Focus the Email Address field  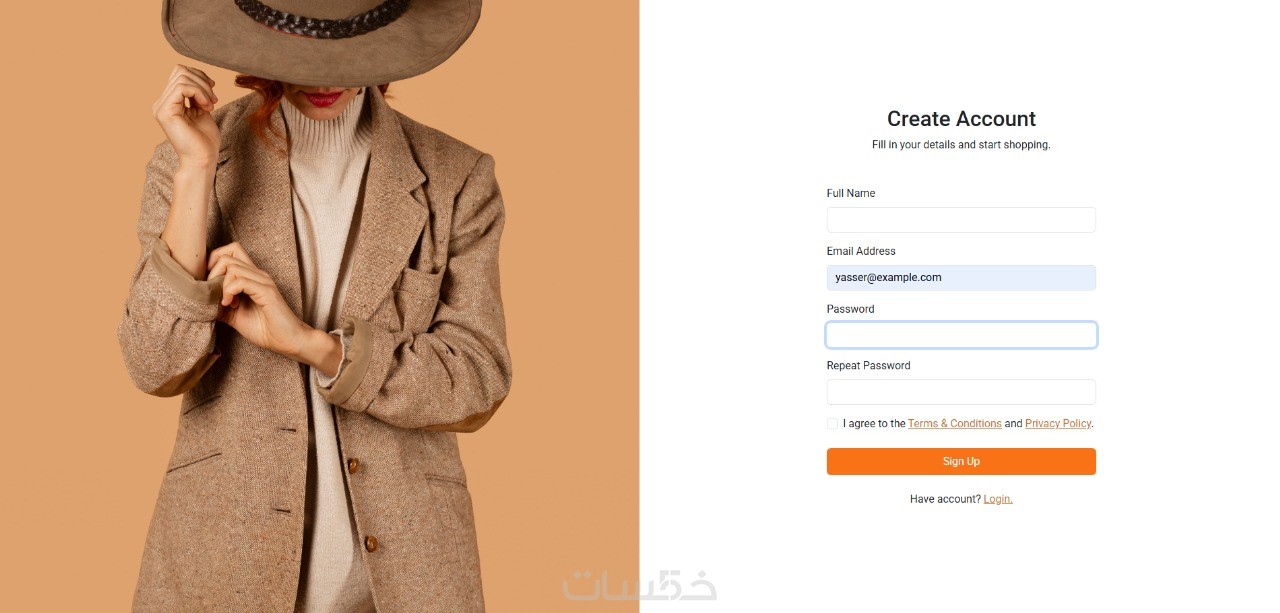(960, 278)
